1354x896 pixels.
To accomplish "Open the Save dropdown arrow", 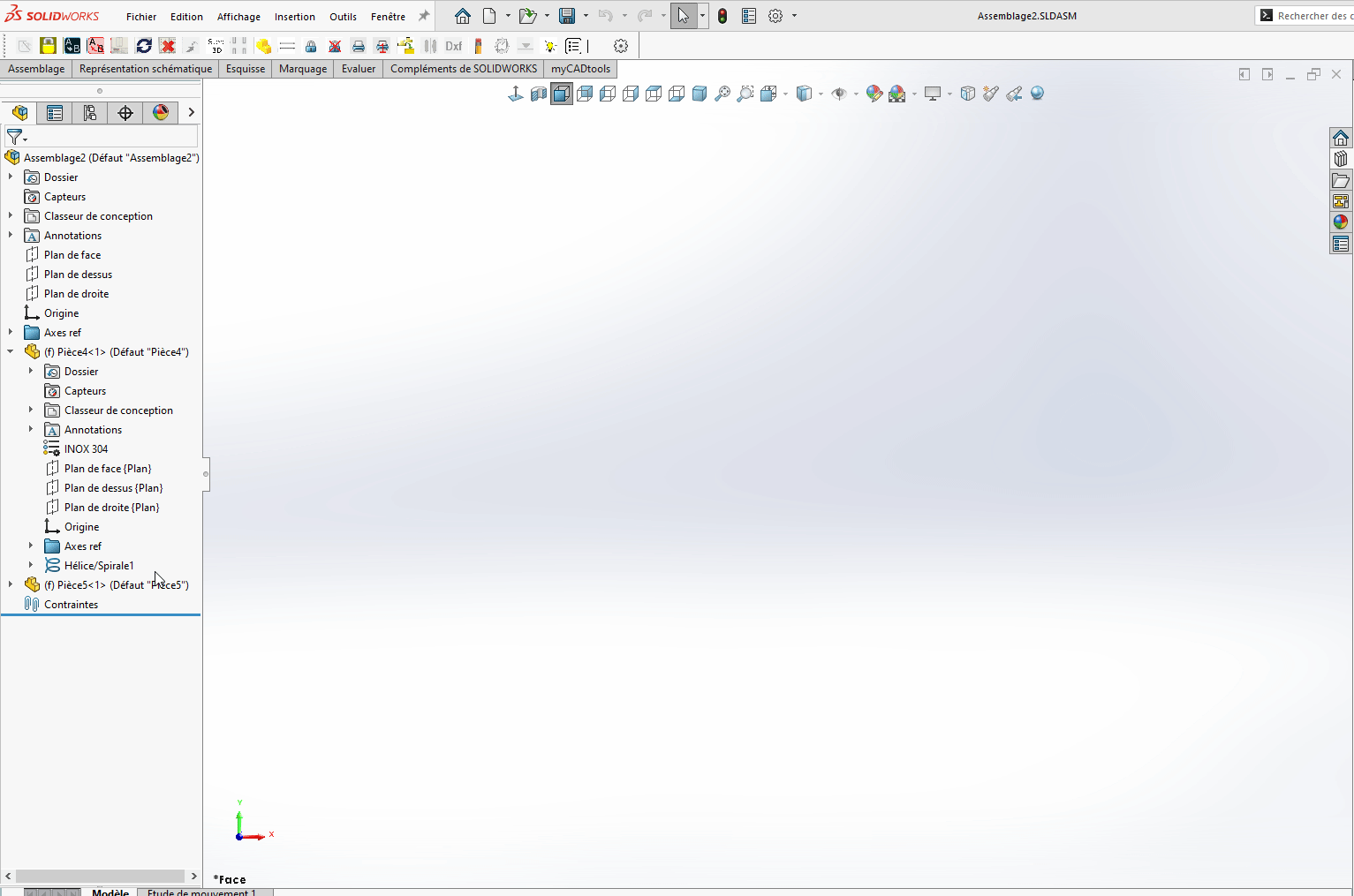I will [586, 16].
